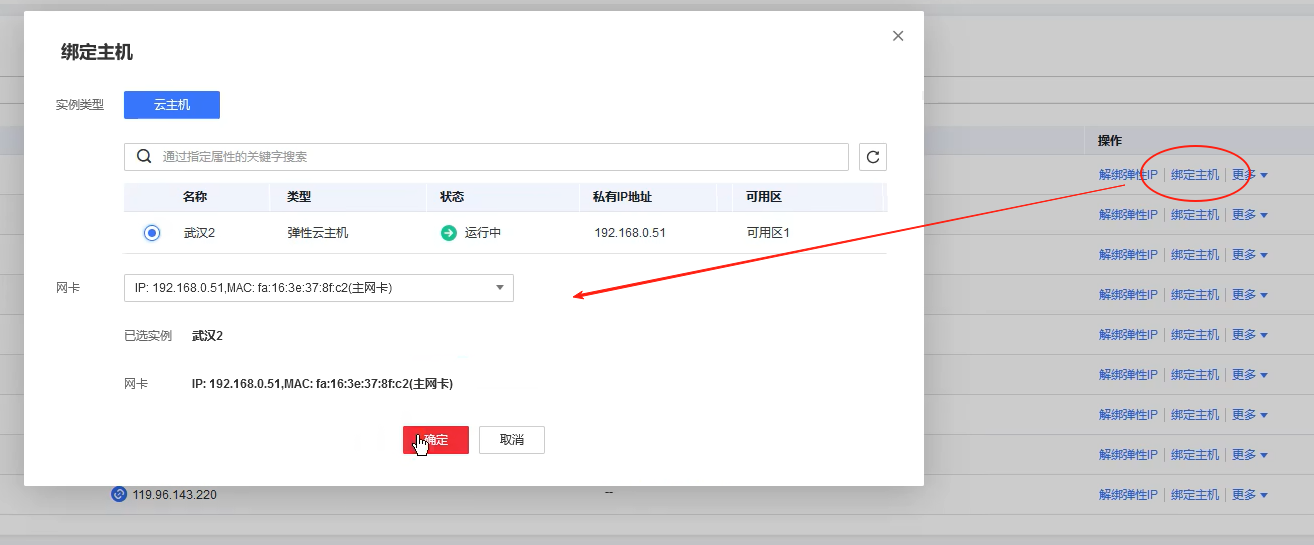This screenshot has width=1314, height=545.
Task: Select the radio button for 武汉2
Action: 152,233
